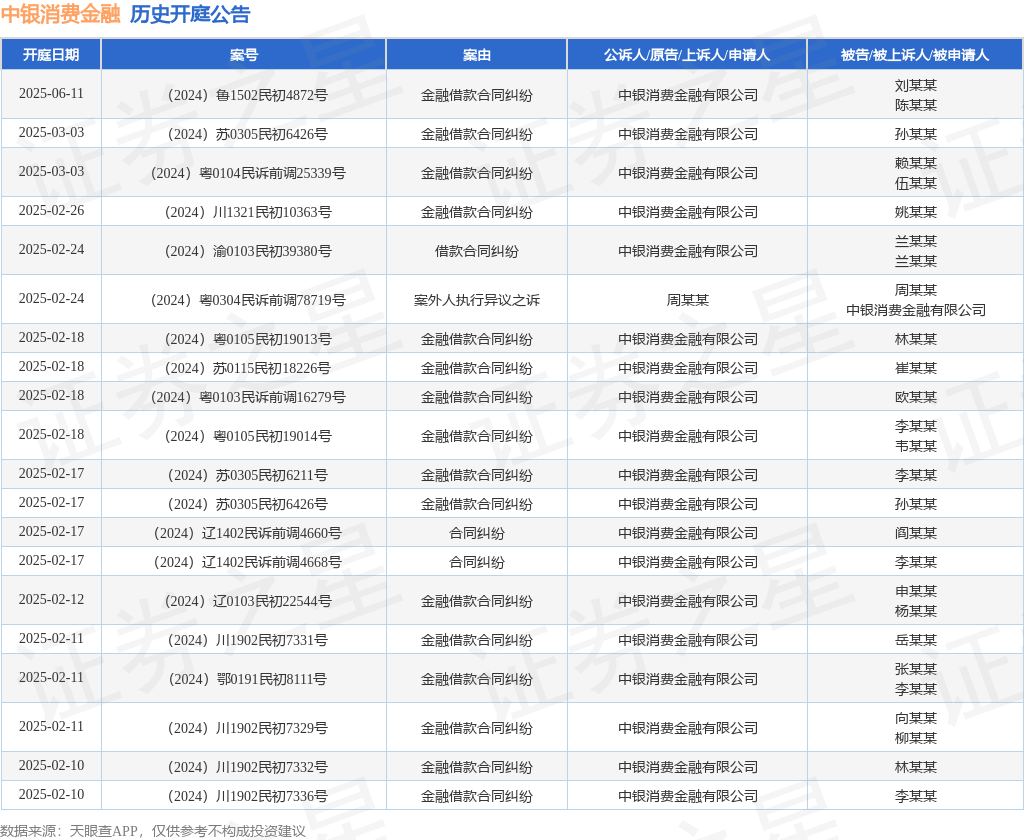Select the date 2025-02-26
The width and height of the screenshot is (1024, 840).
52,210
